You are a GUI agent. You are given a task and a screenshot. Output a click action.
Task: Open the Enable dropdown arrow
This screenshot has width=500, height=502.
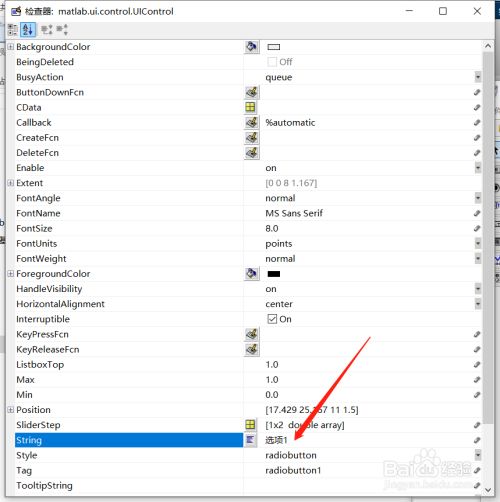(478, 168)
